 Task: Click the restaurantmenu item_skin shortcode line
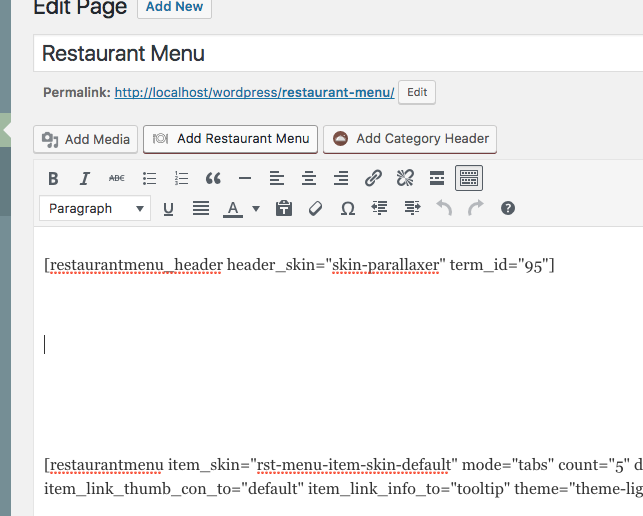(343, 465)
